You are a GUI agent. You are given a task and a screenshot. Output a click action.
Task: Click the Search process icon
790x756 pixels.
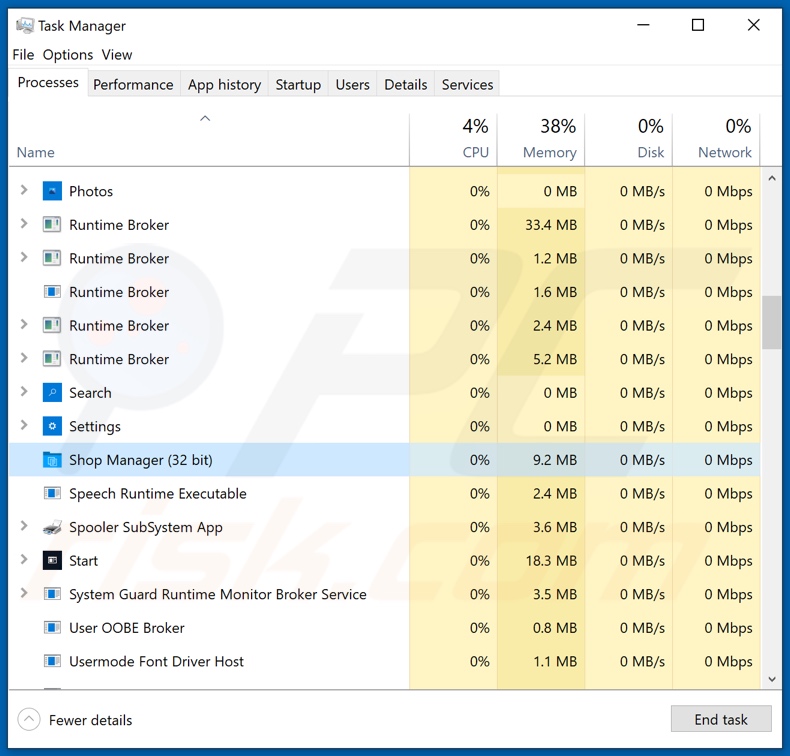point(52,393)
